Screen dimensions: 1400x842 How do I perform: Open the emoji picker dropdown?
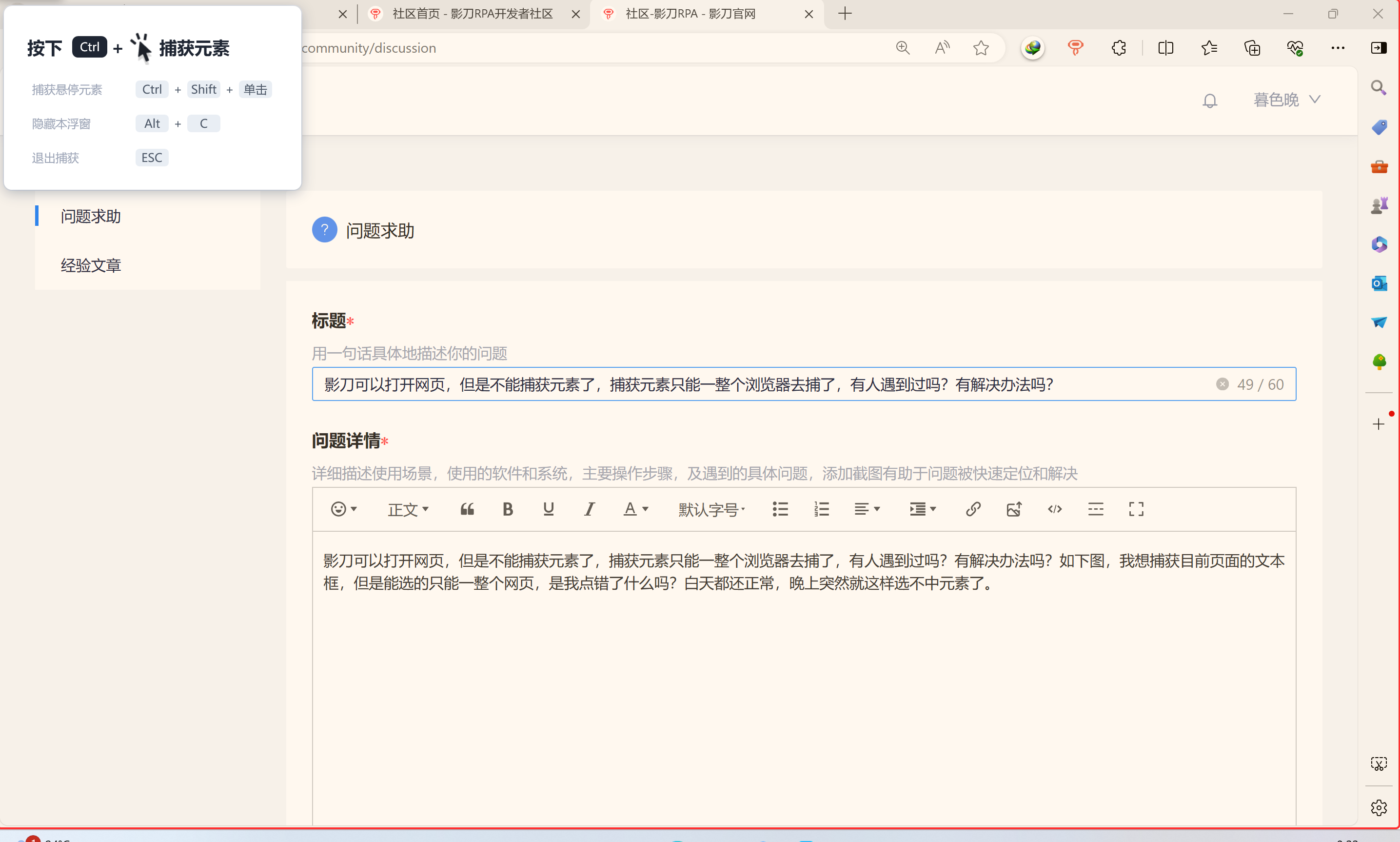(344, 509)
